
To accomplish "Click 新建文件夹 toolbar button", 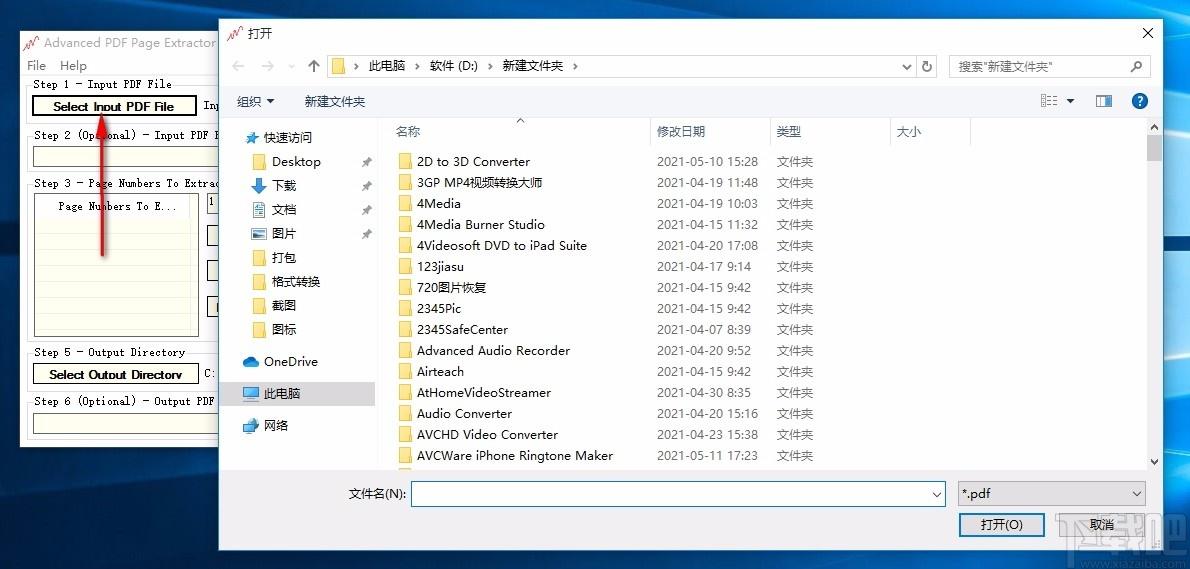I will 335,101.
